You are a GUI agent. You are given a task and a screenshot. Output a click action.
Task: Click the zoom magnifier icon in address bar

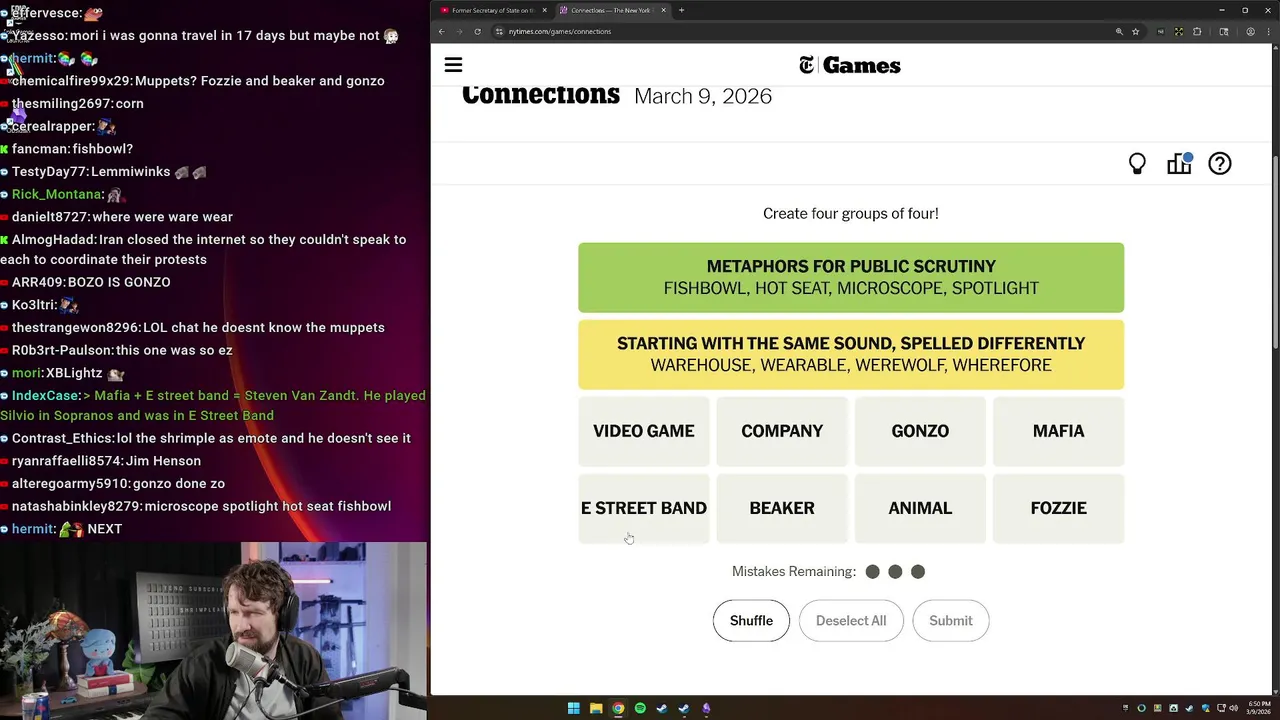pos(1119,31)
